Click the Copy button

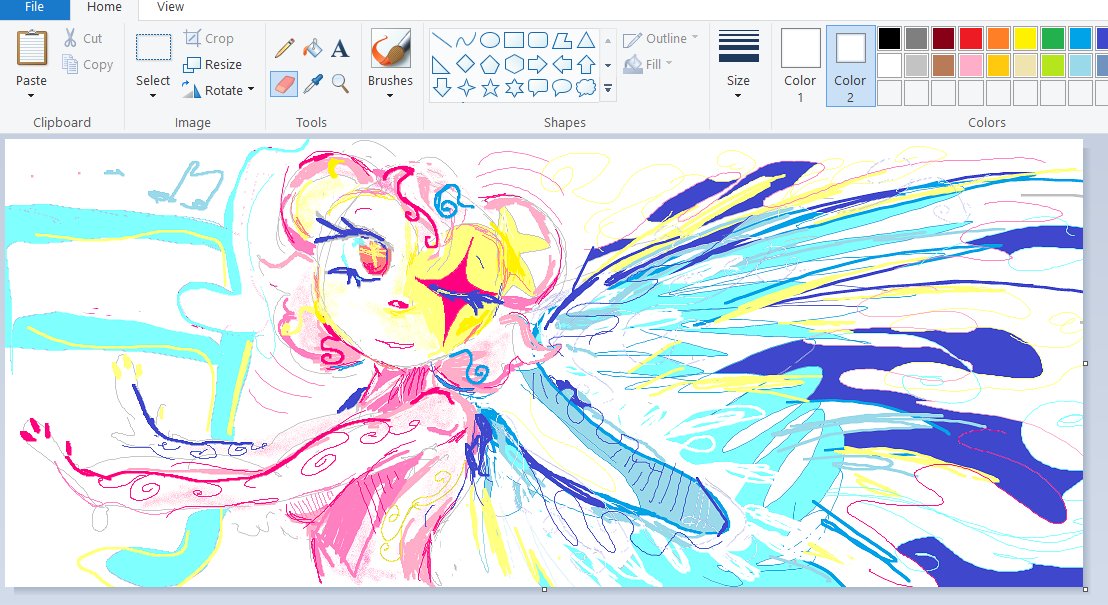(88, 64)
